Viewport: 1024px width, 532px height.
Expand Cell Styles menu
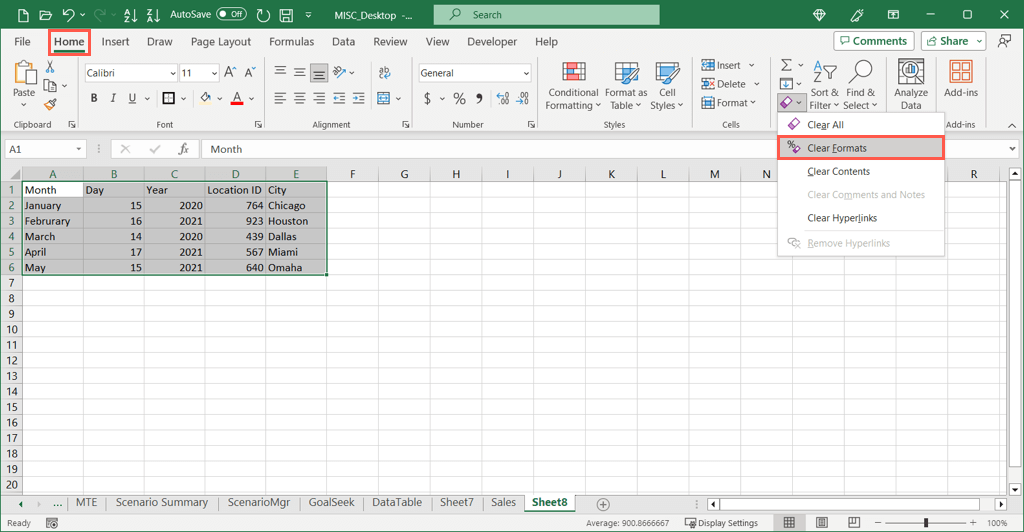(667, 86)
